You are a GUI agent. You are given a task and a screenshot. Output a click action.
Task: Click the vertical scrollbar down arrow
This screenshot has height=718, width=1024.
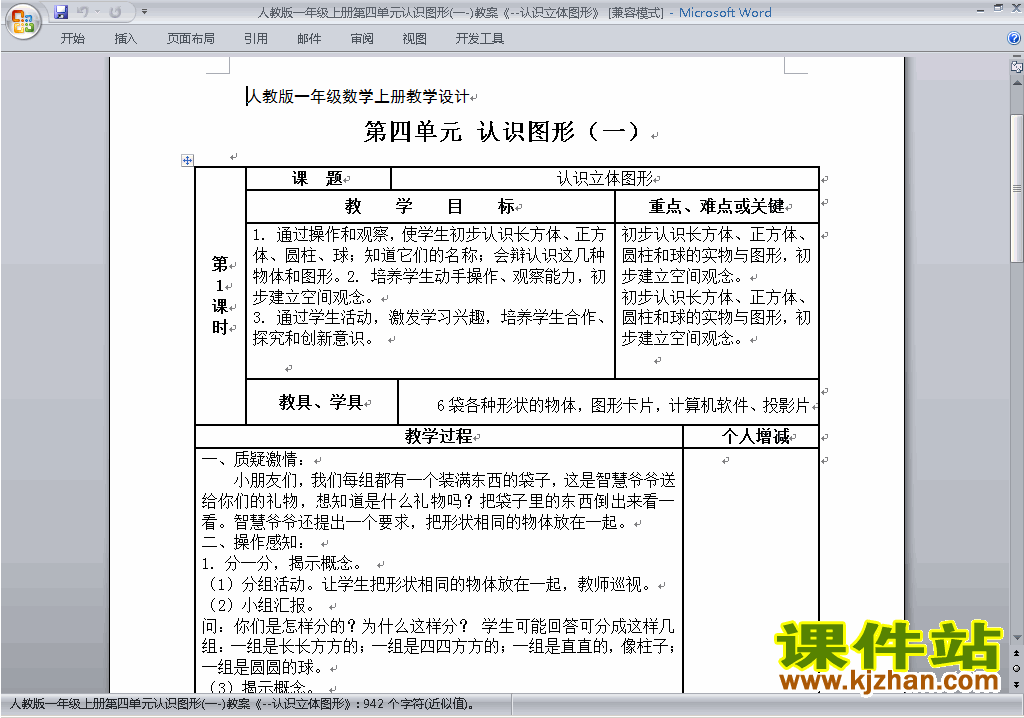pyautogui.click(x=1016, y=638)
